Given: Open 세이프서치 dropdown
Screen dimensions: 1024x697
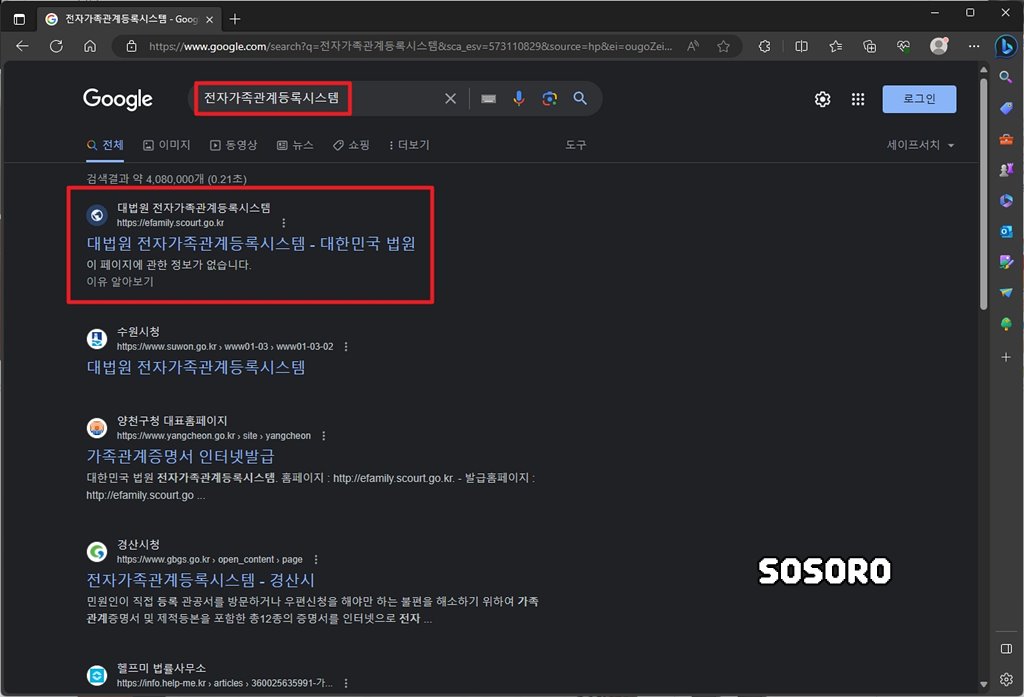Looking at the screenshot, I should [921, 145].
